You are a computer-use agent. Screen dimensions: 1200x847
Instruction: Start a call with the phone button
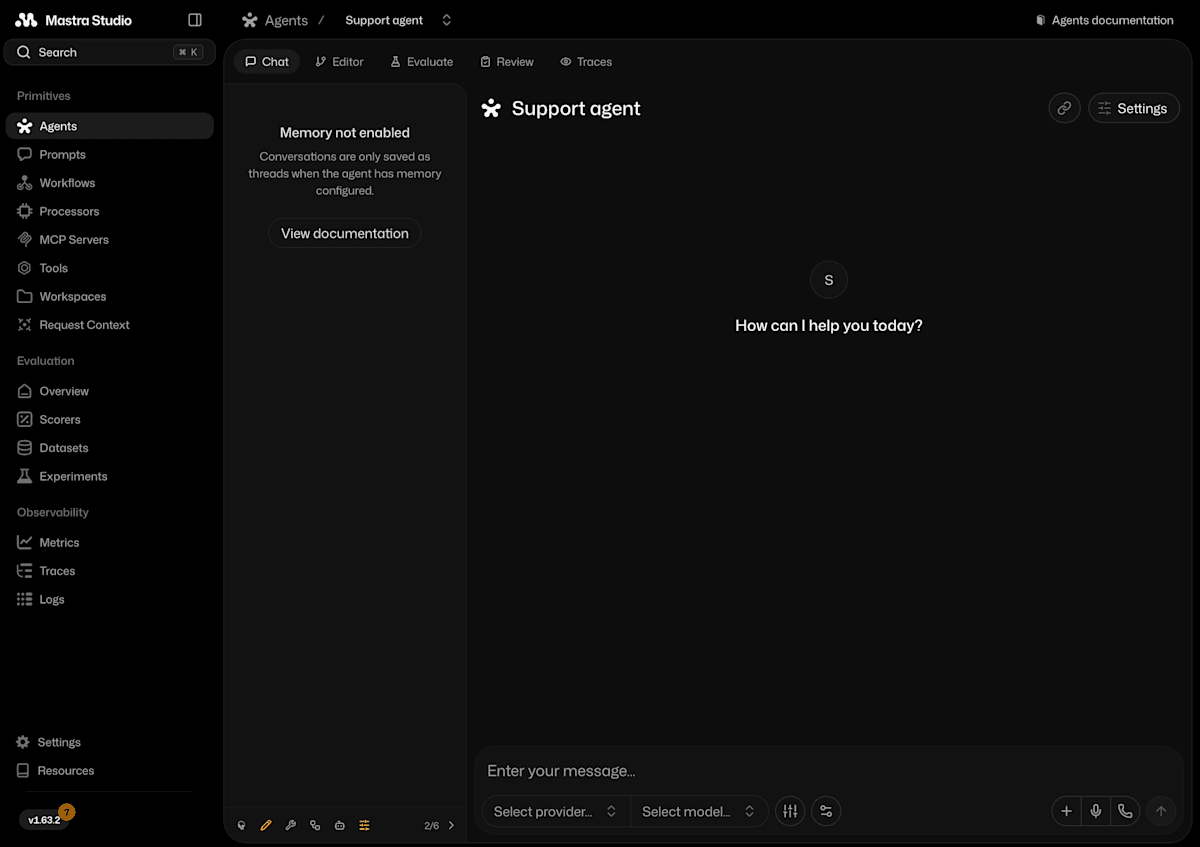1125,811
